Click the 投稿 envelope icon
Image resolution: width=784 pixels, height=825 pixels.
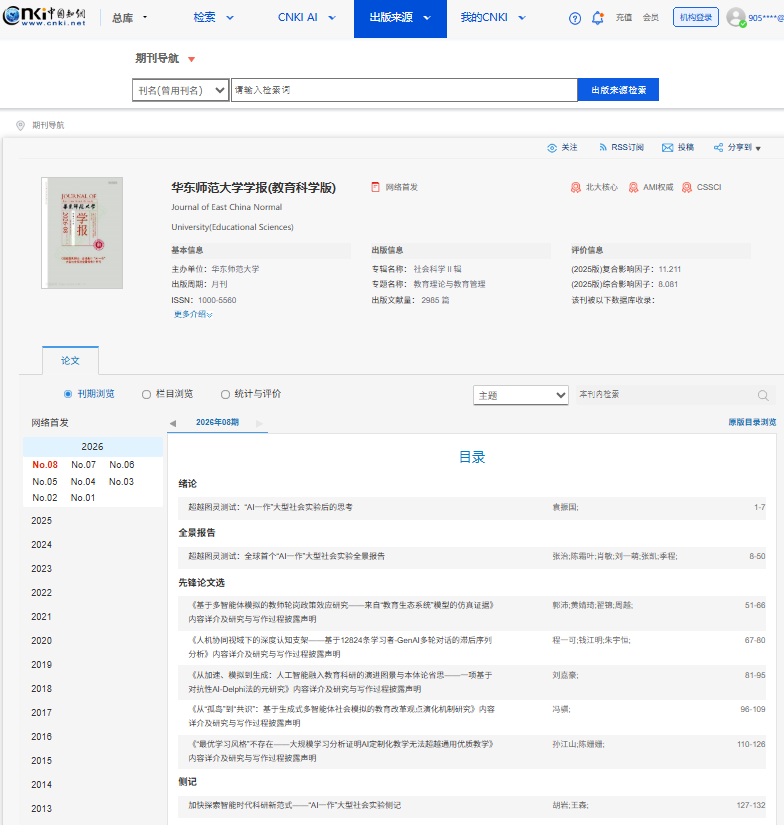[x=667, y=148]
